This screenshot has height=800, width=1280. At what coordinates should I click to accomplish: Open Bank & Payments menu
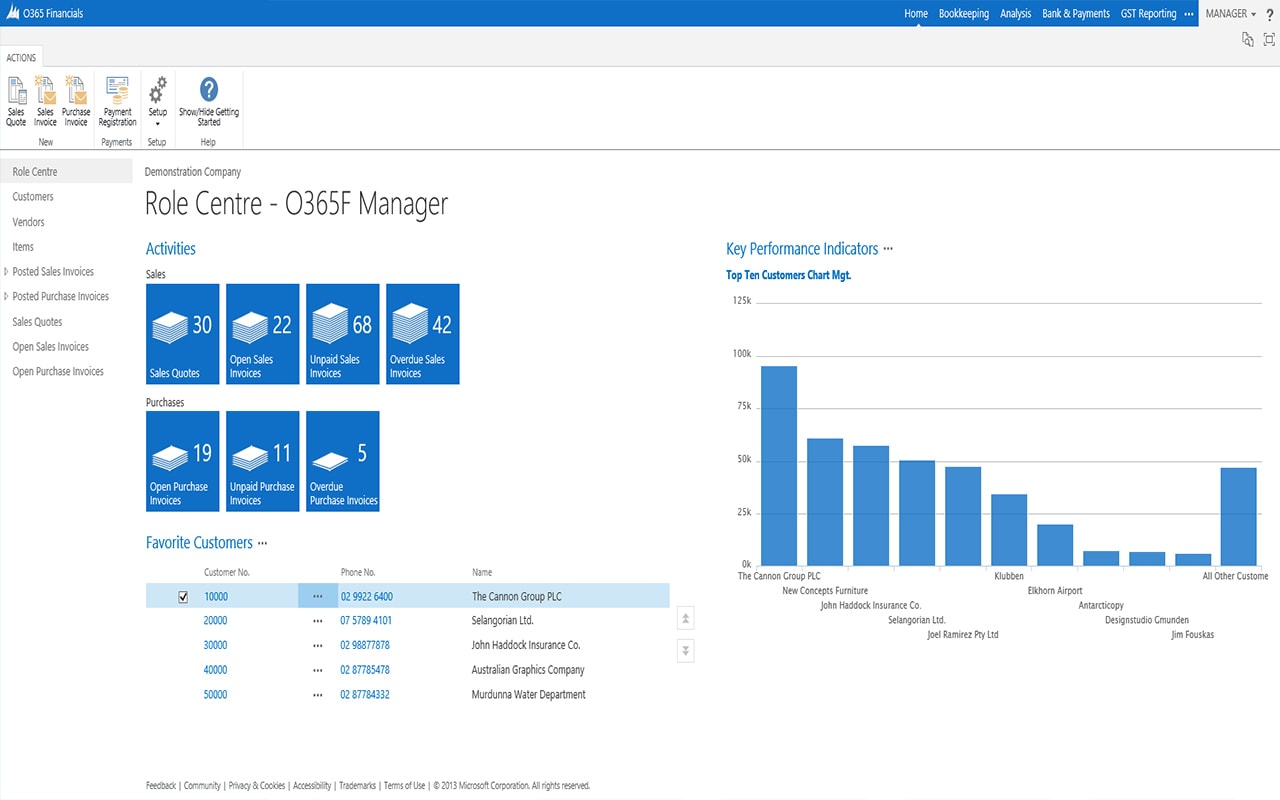[1076, 14]
